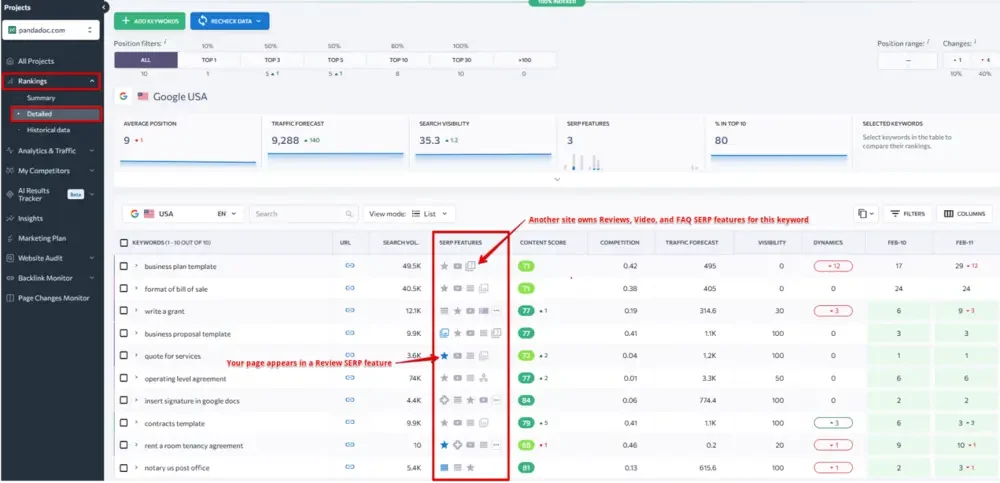This screenshot has height=483, width=1000.
Task: Select the TOP 10 position filter
Action: pyautogui.click(x=398, y=60)
